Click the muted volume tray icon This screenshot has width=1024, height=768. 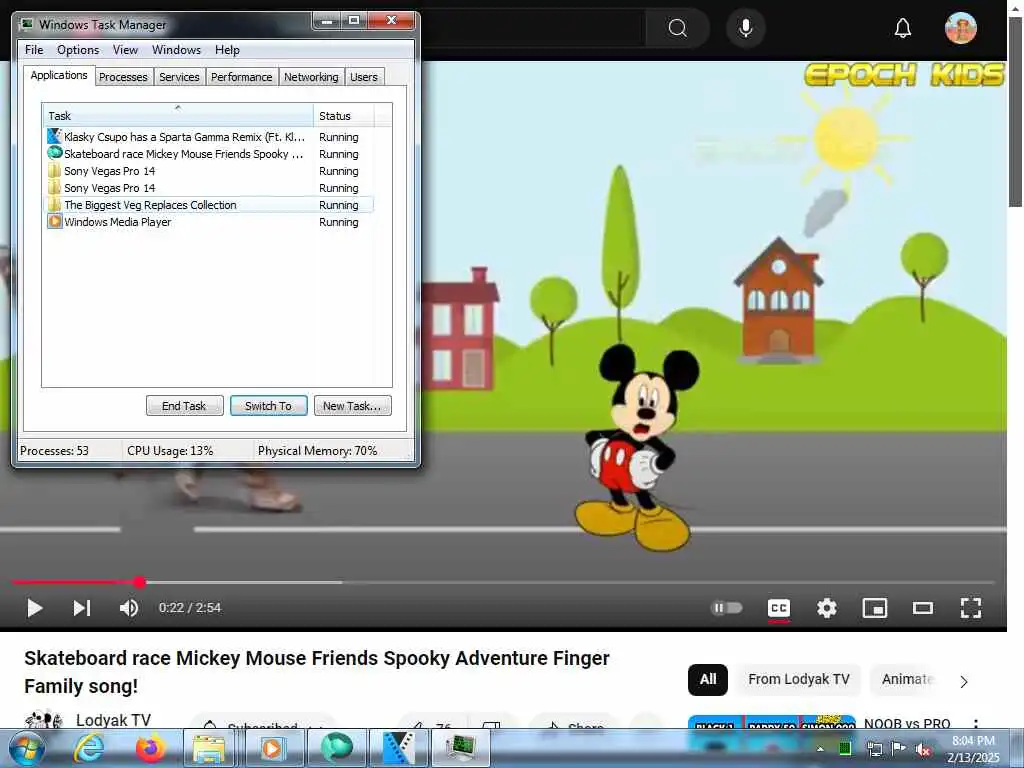pos(923,750)
